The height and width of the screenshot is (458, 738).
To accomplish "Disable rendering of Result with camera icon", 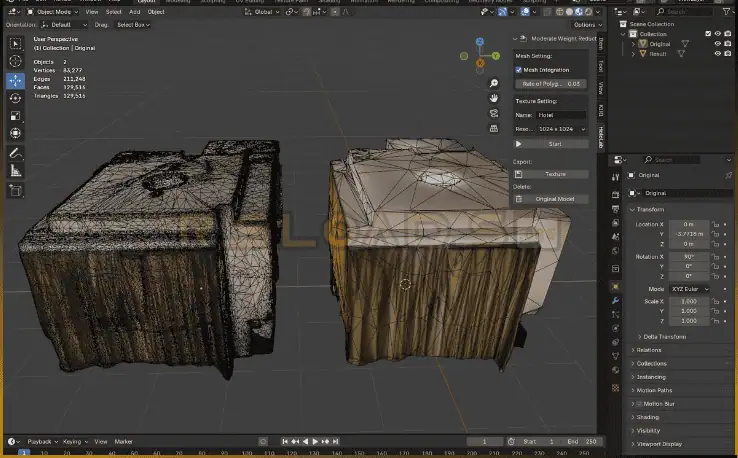I will (728, 54).
